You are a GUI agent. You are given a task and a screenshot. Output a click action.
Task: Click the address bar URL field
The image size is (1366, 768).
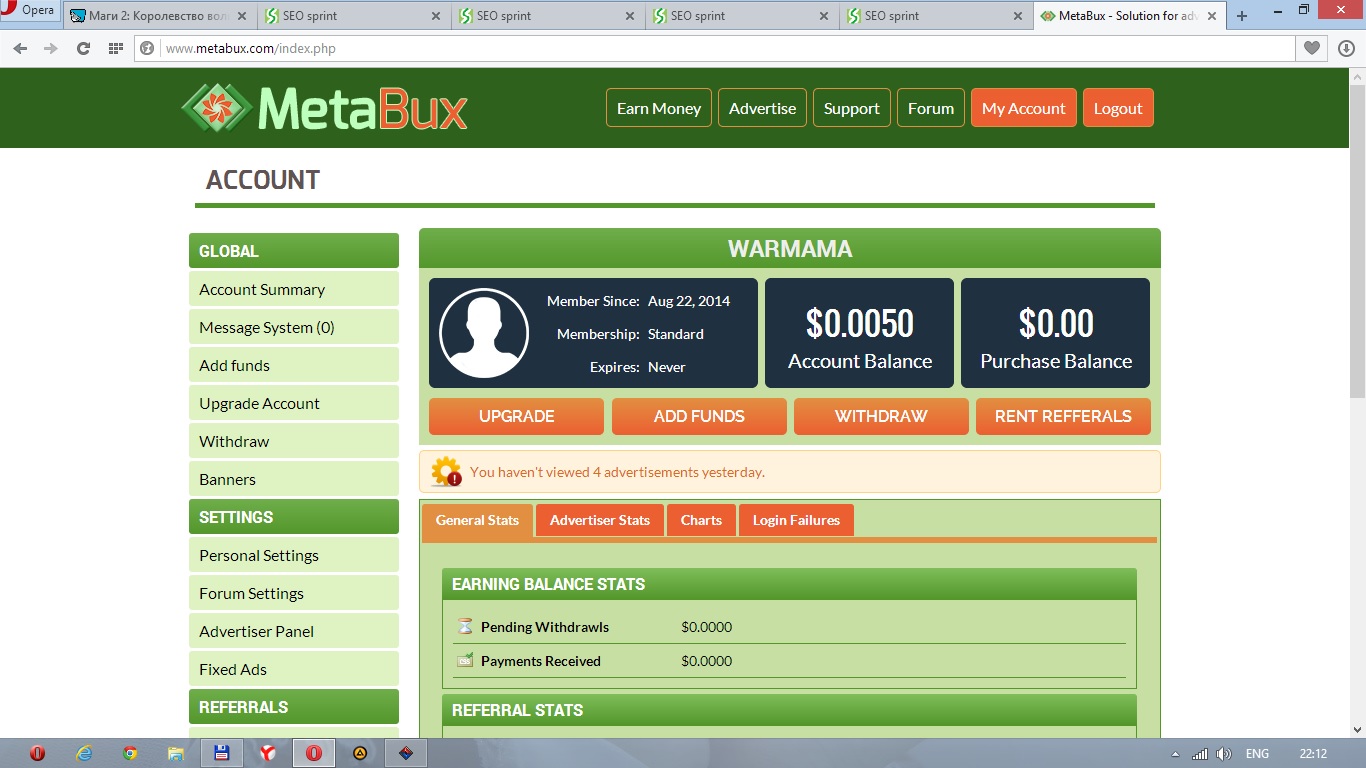pyautogui.click(x=715, y=48)
